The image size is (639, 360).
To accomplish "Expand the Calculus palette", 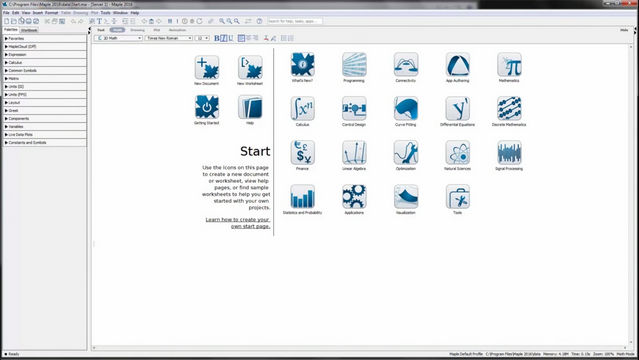I will [44, 62].
